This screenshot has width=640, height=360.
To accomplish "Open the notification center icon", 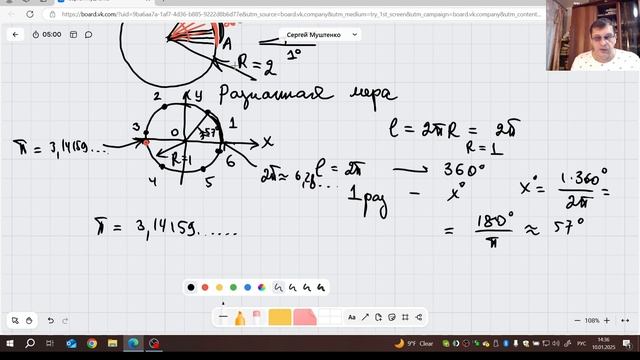I will coord(627,343).
